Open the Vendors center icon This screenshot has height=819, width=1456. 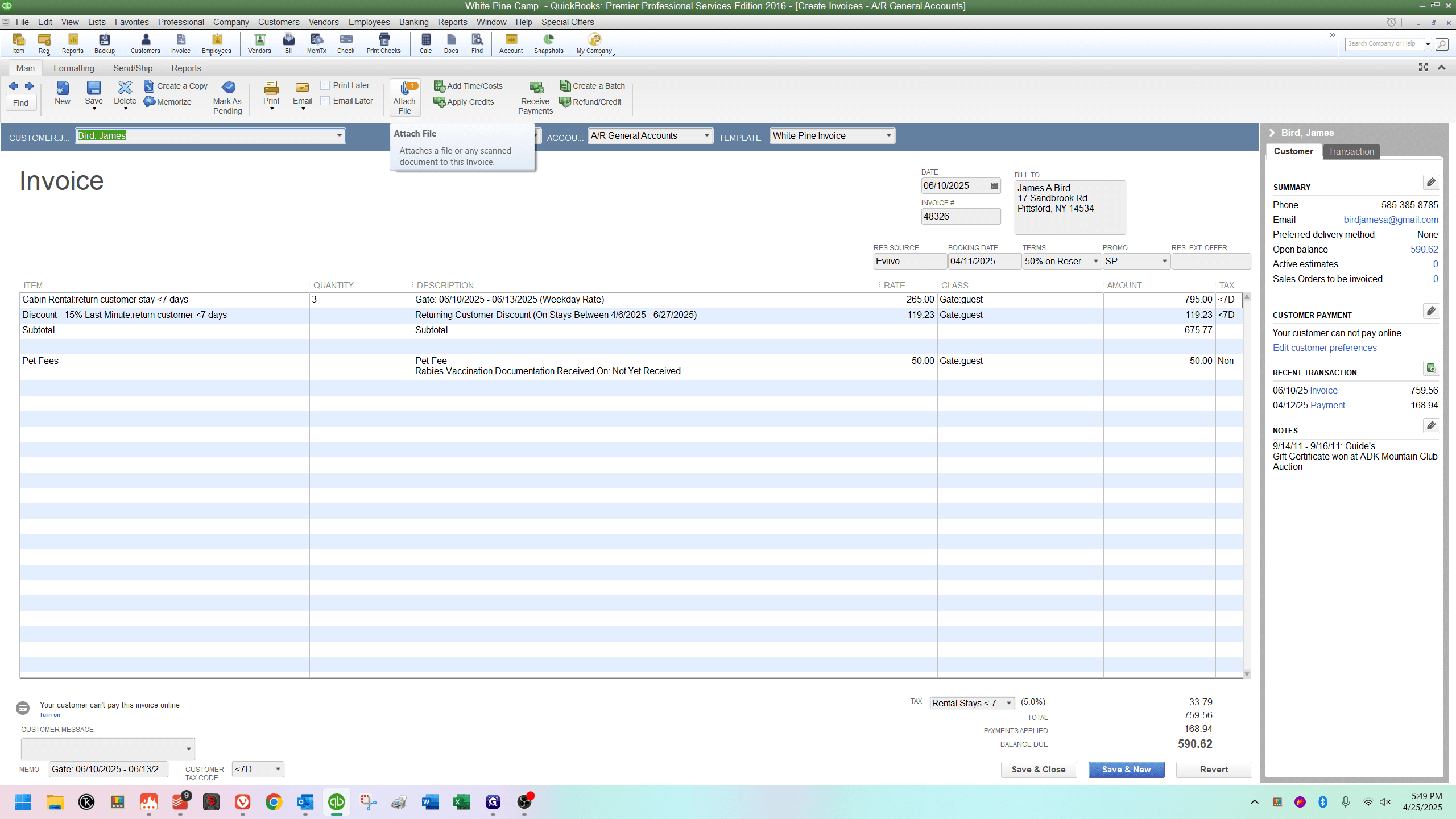pos(260,43)
